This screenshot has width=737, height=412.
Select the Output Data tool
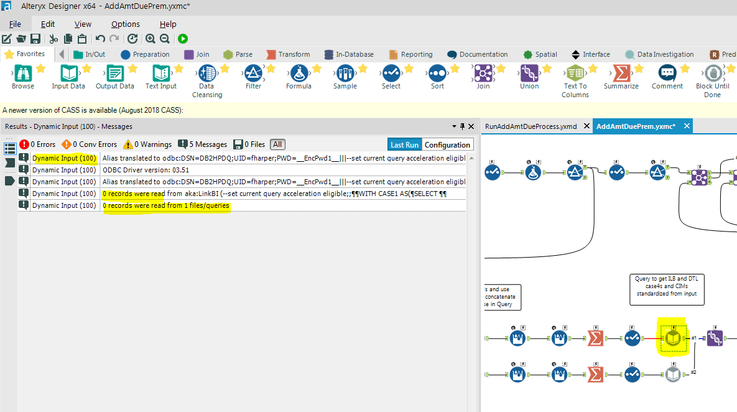click(115, 77)
